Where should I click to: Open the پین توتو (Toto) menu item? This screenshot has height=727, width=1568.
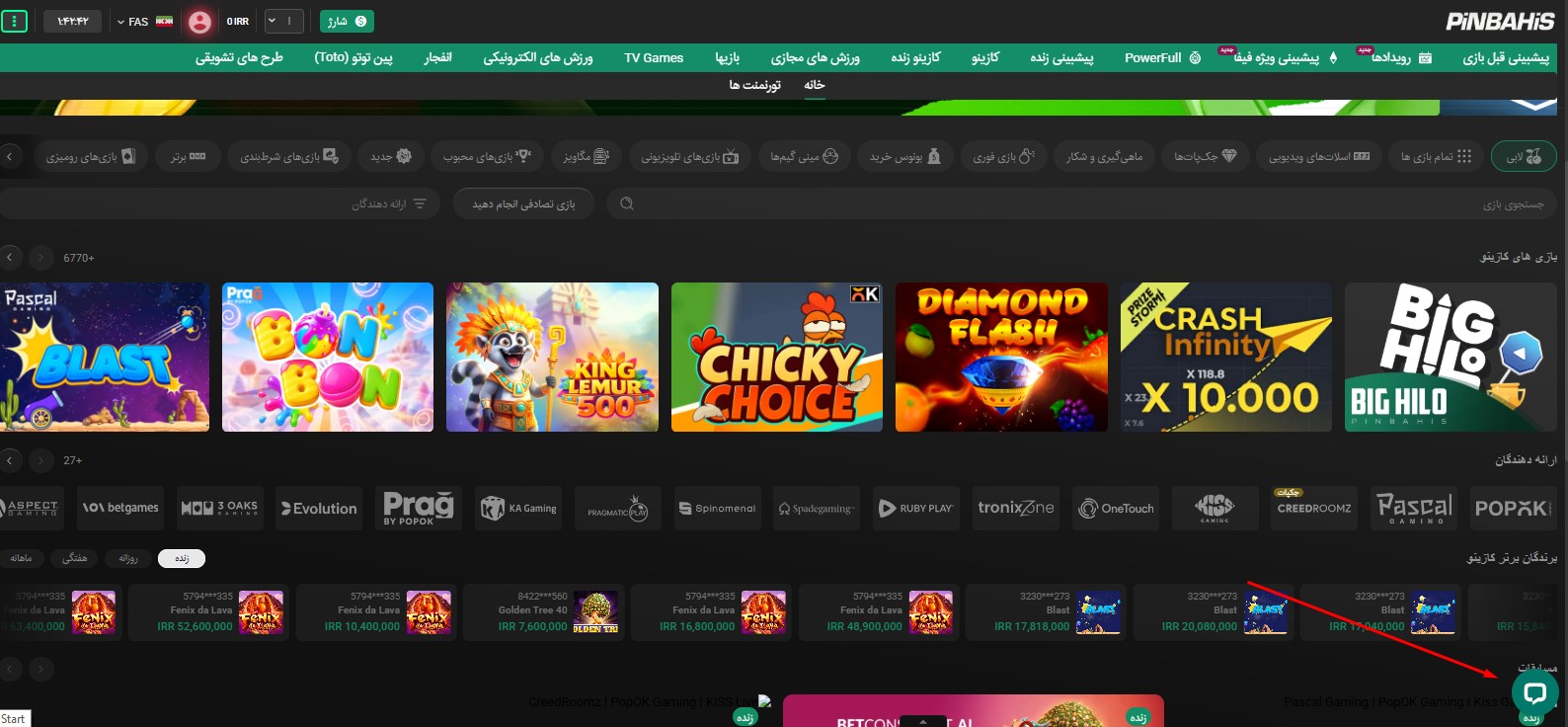pyautogui.click(x=353, y=57)
